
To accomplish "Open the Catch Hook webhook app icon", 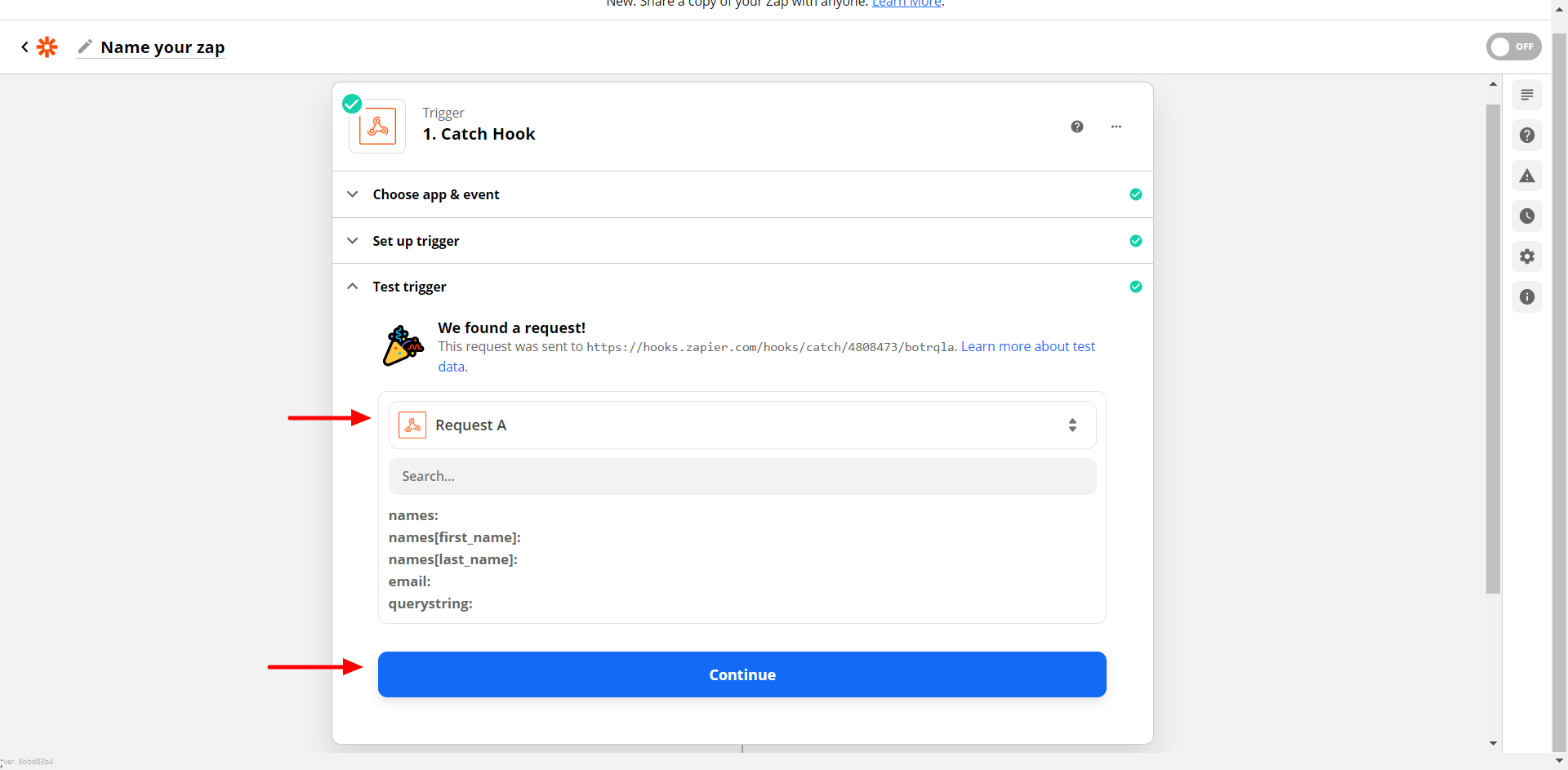I will 377,127.
